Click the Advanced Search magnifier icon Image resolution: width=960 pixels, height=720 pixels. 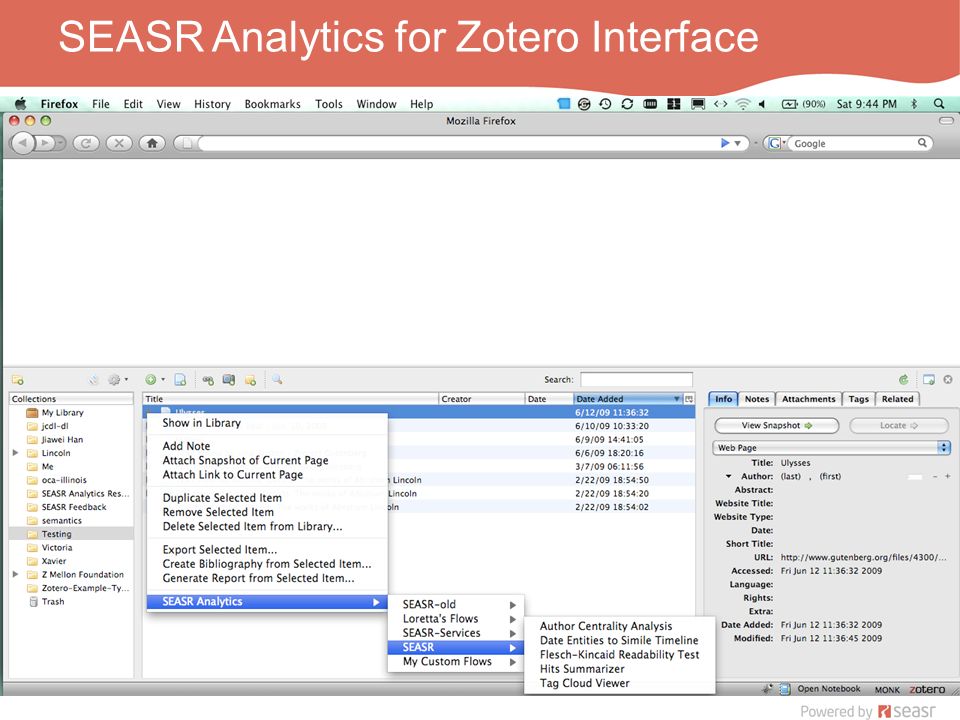tap(277, 380)
